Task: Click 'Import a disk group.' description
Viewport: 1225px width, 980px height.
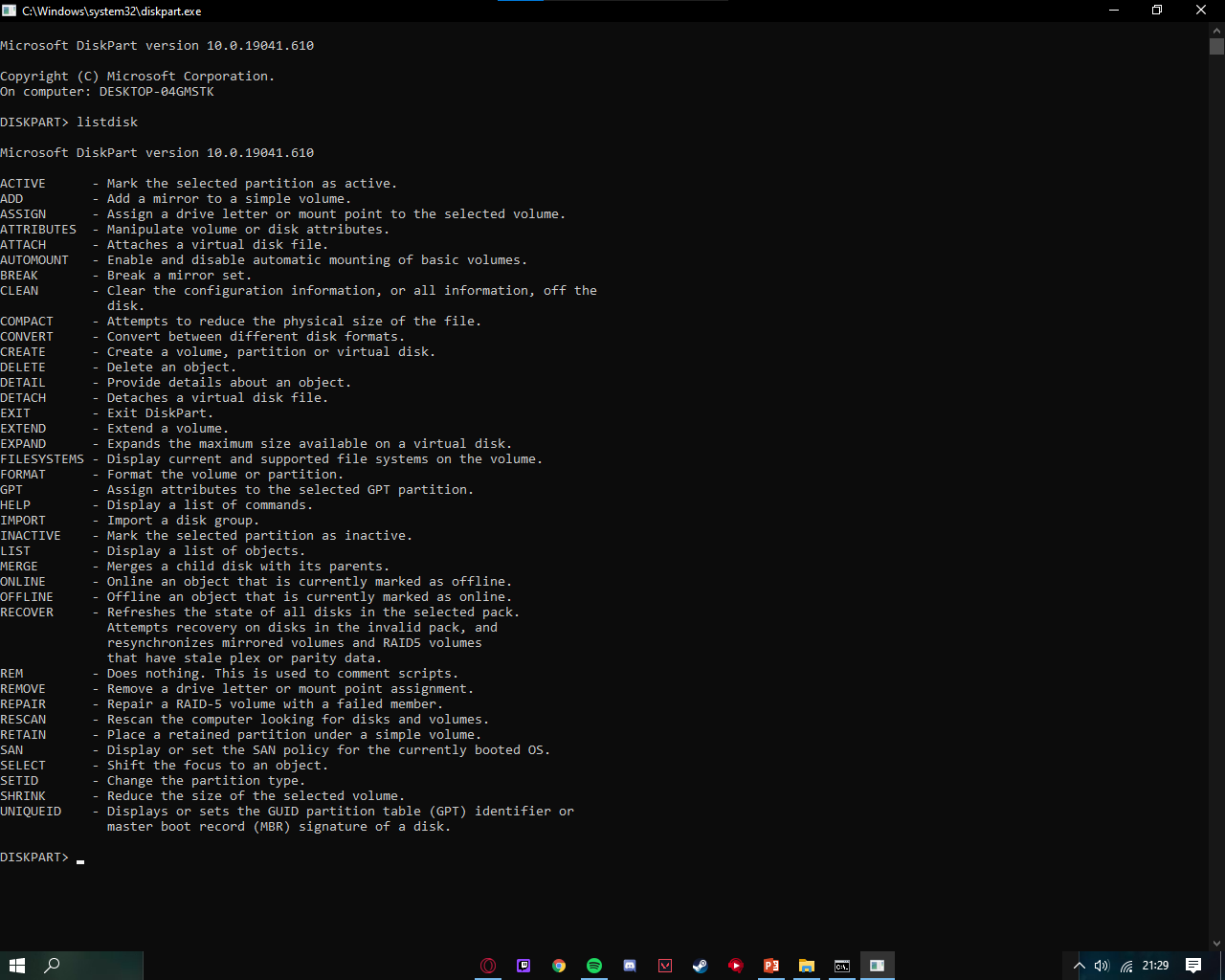Action: click(x=184, y=521)
